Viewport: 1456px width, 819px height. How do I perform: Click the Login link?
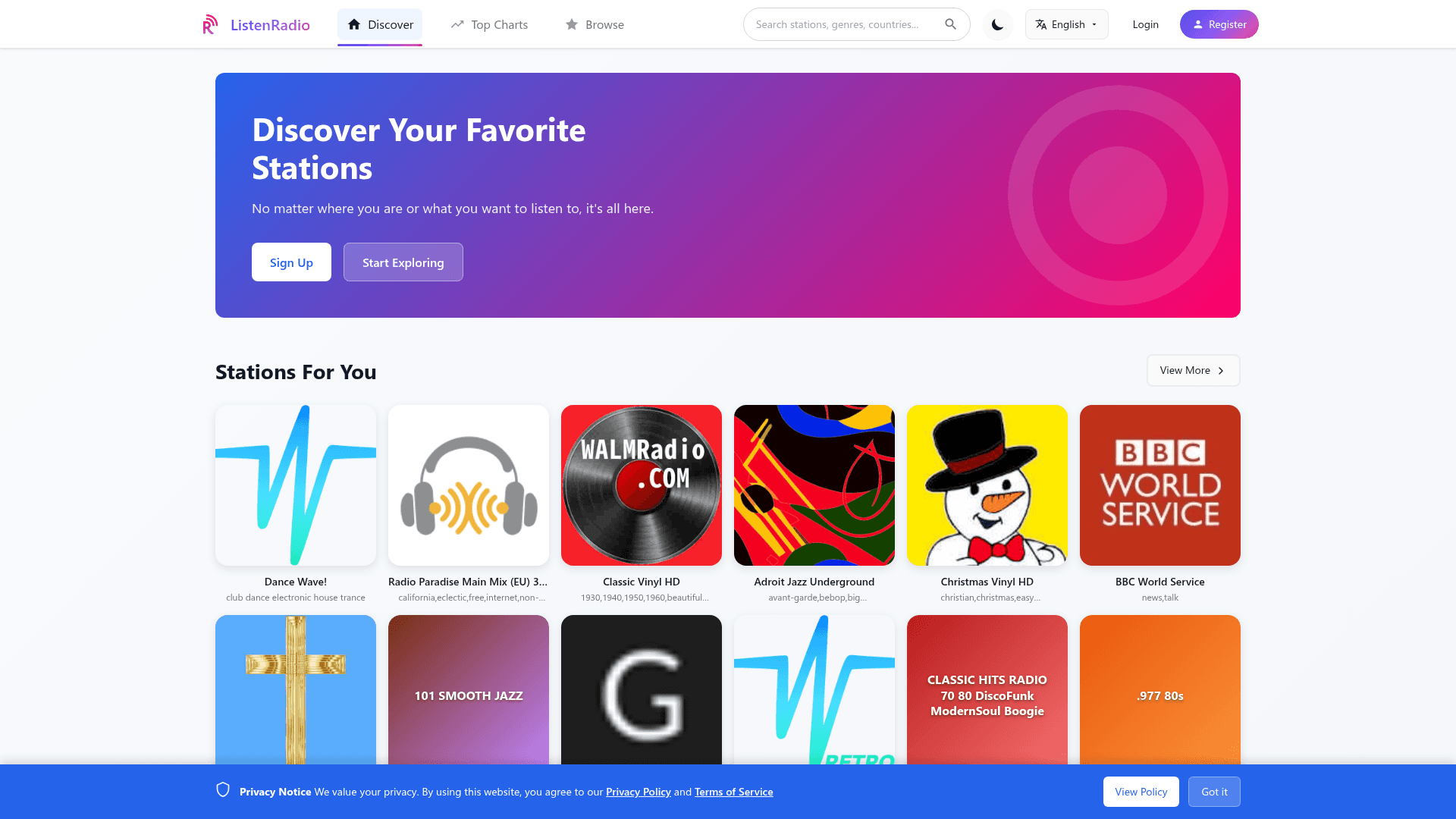click(1145, 24)
